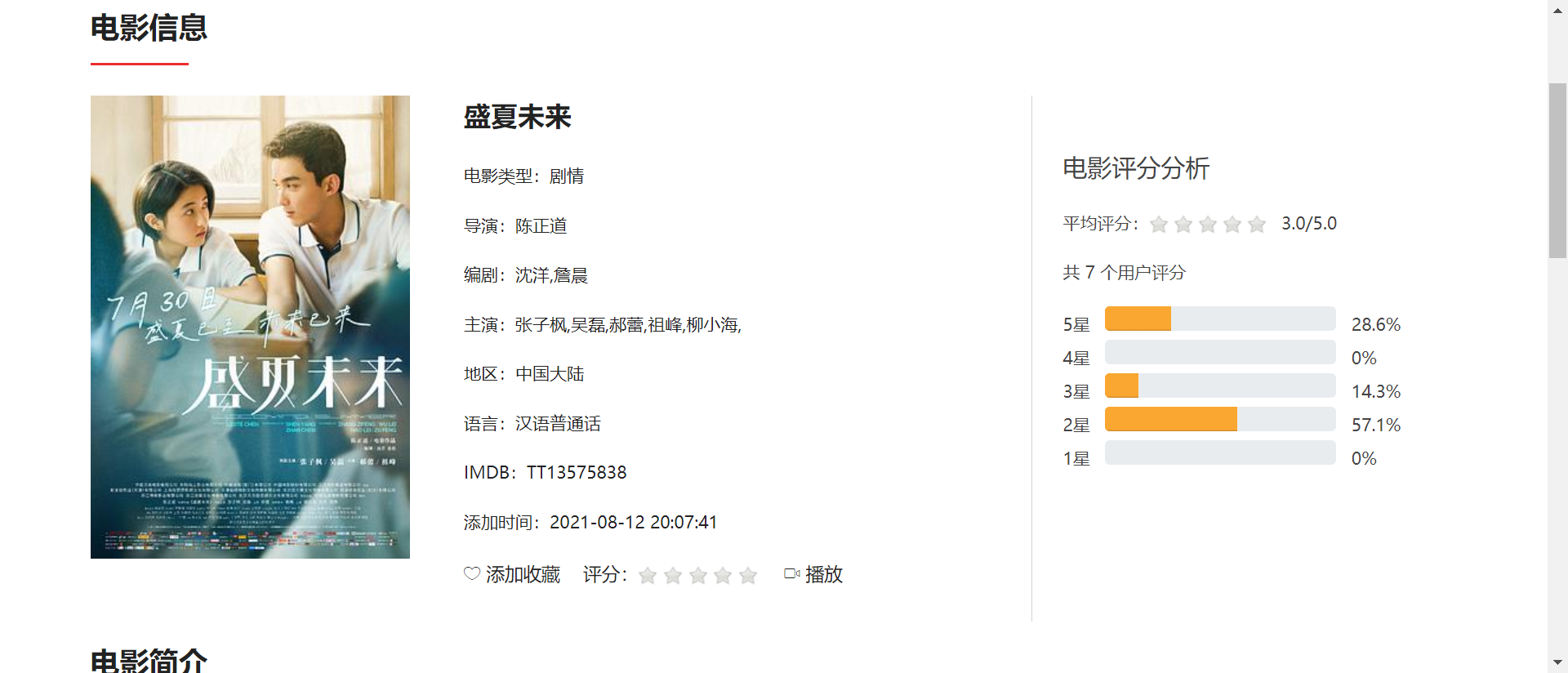This screenshot has height=673, width=1568.
Task: Click the first star of 平均评分
Action: (x=1159, y=224)
